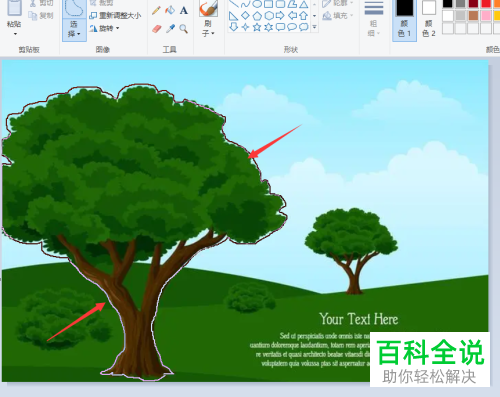Select the Curve shape
This screenshot has height=397, width=500.
point(245,4)
